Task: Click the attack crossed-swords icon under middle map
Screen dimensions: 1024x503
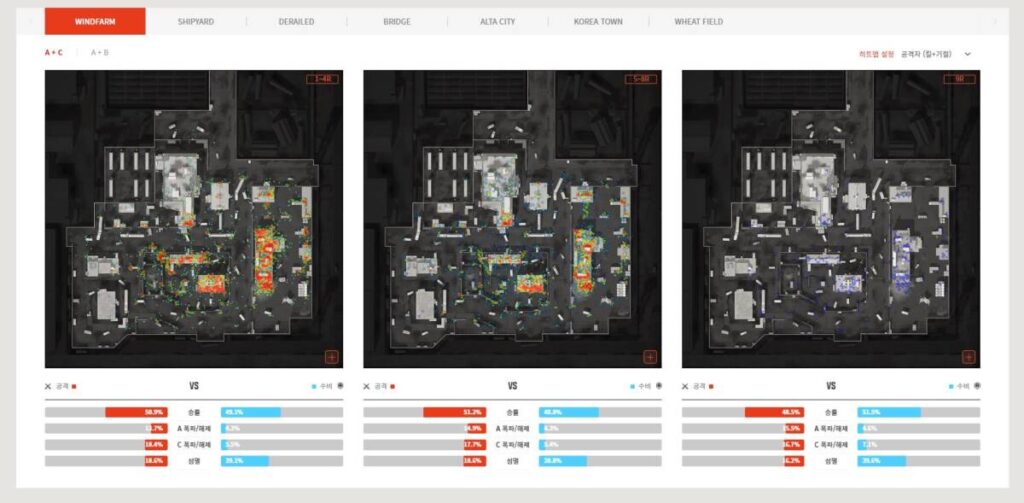Action: click(x=367, y=386)
